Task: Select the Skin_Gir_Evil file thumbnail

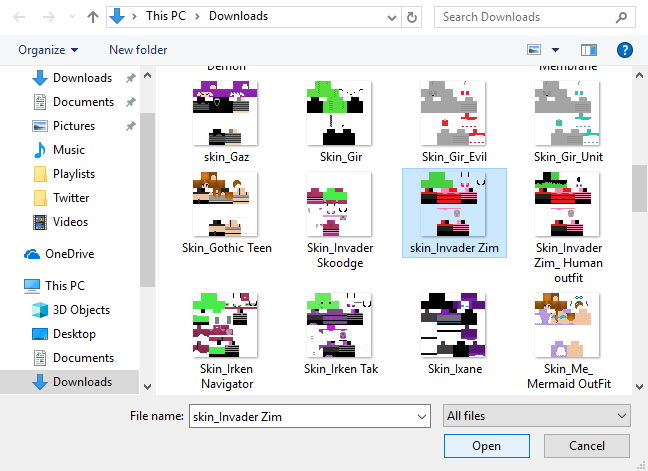Action: 453,113
